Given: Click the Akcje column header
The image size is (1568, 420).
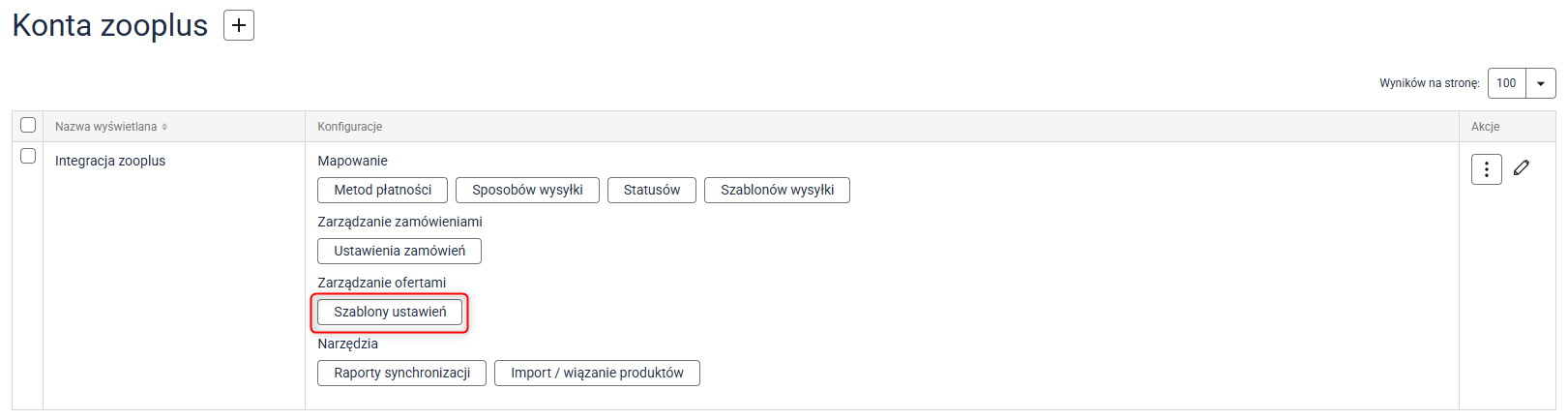Looking at the screenshot, I should [x=1485, y=127].
